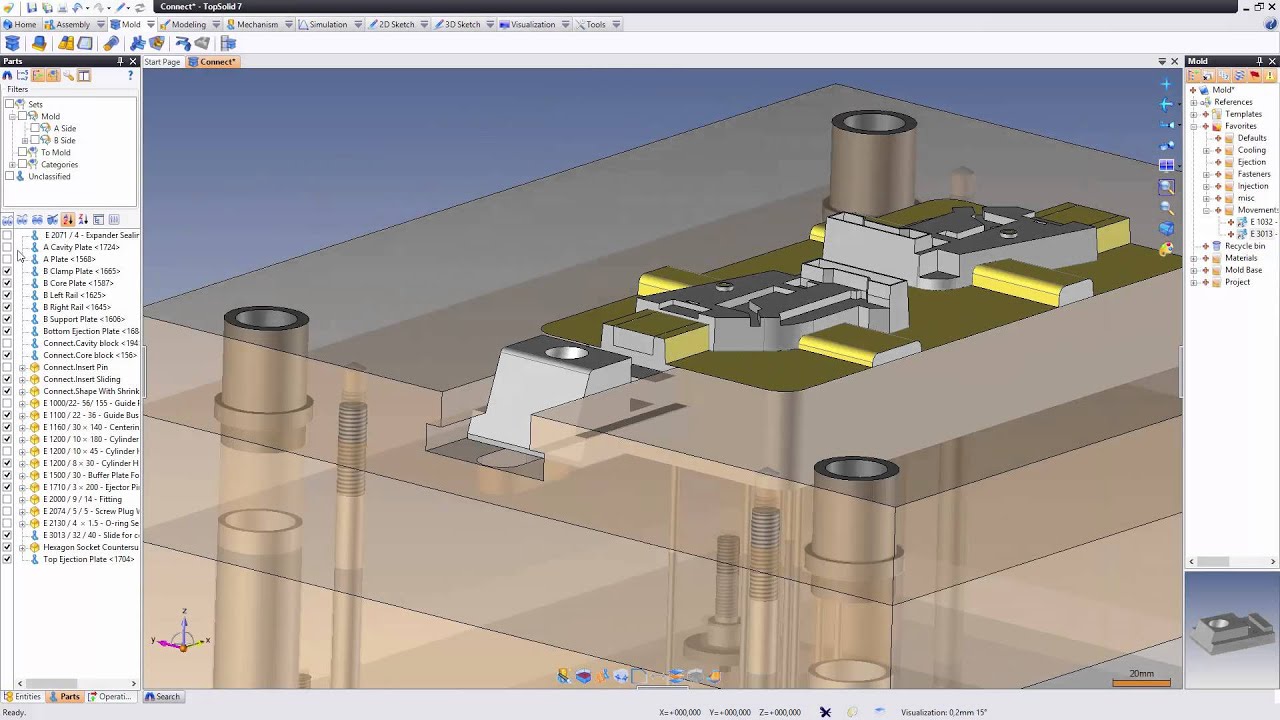This screenshot has height=720, width=1280.
Task: Open the Modeling menu tab
Action: (188, 24)
